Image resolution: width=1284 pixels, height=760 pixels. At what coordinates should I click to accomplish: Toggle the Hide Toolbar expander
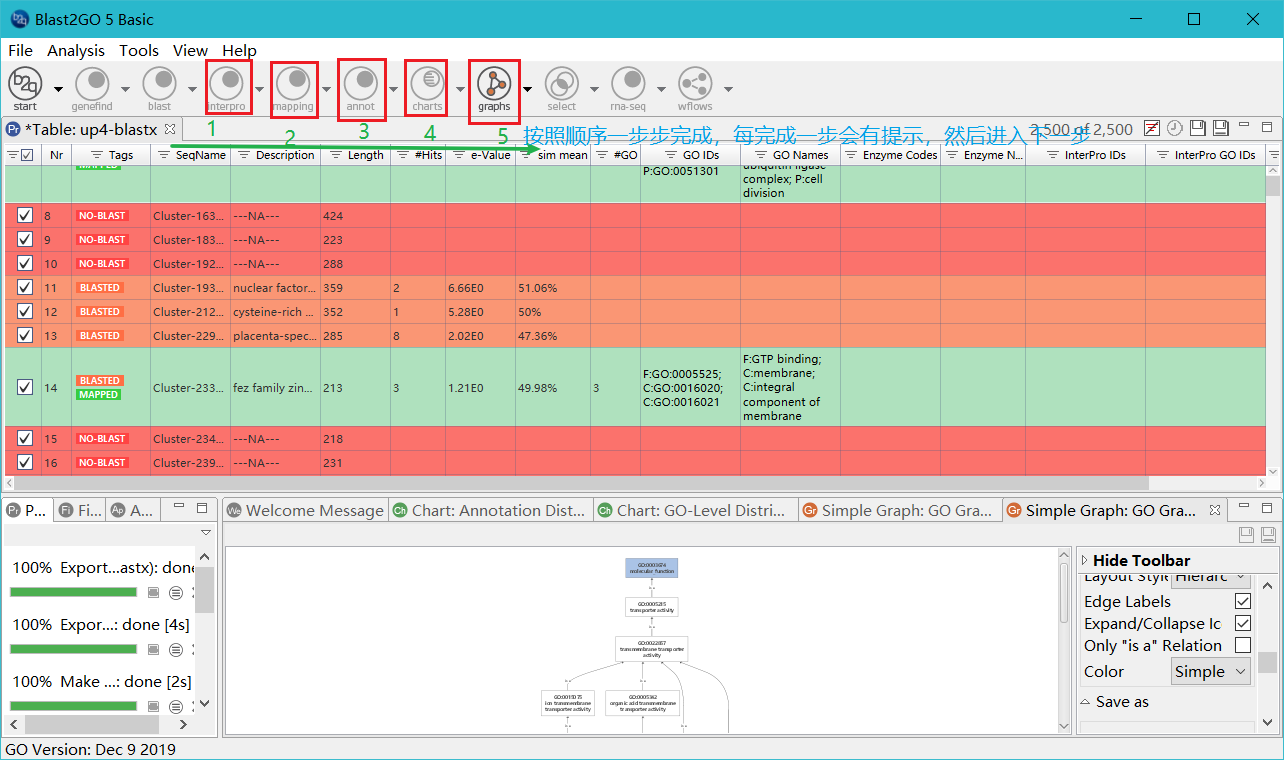1085,560
